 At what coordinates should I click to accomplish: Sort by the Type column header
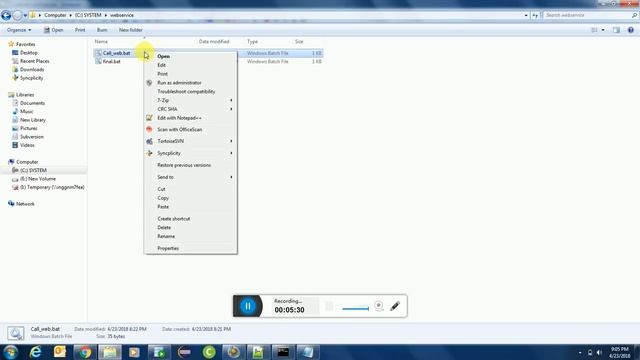pos(252,42)
